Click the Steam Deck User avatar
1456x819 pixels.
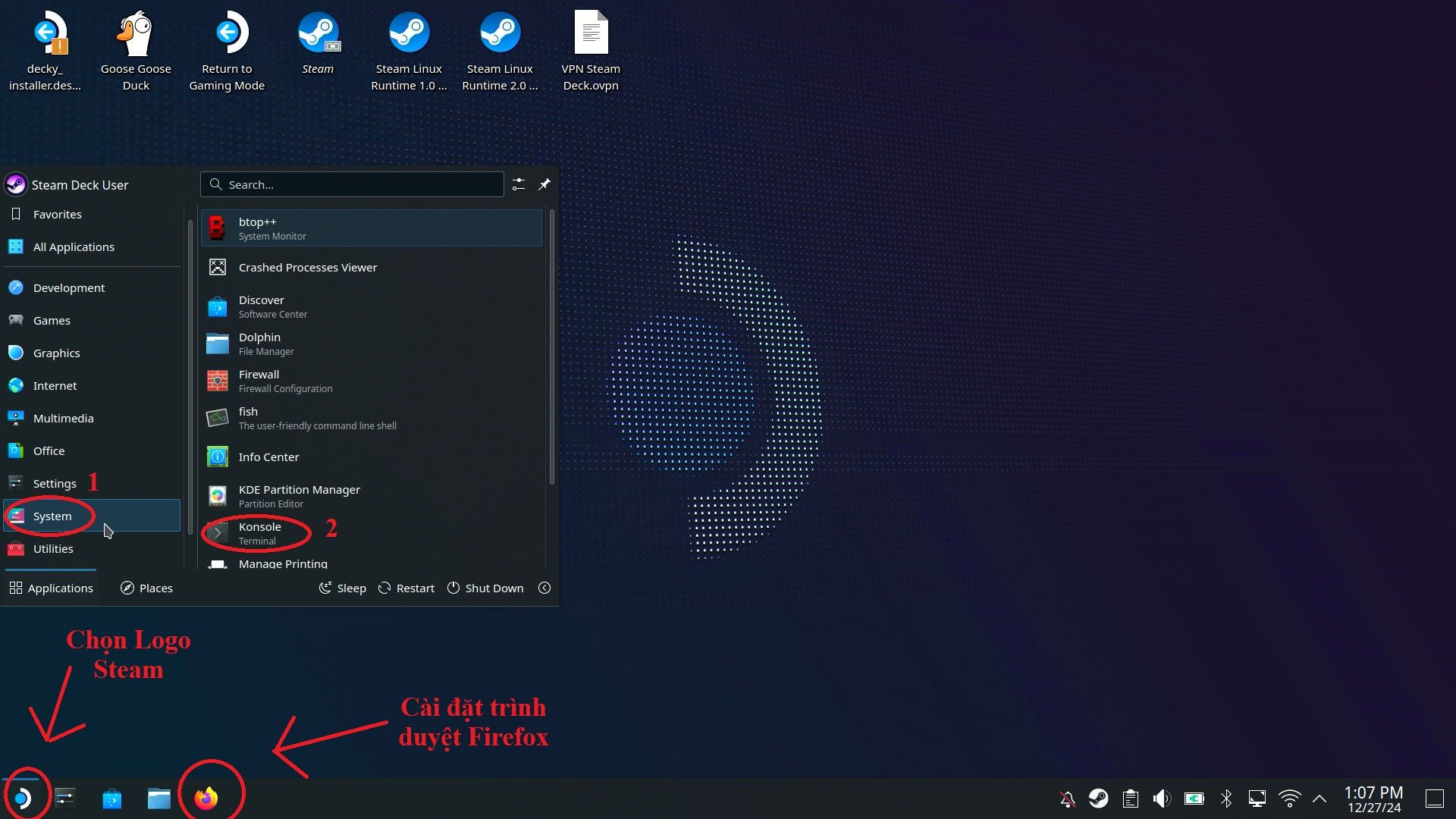(x=15, y=185)
